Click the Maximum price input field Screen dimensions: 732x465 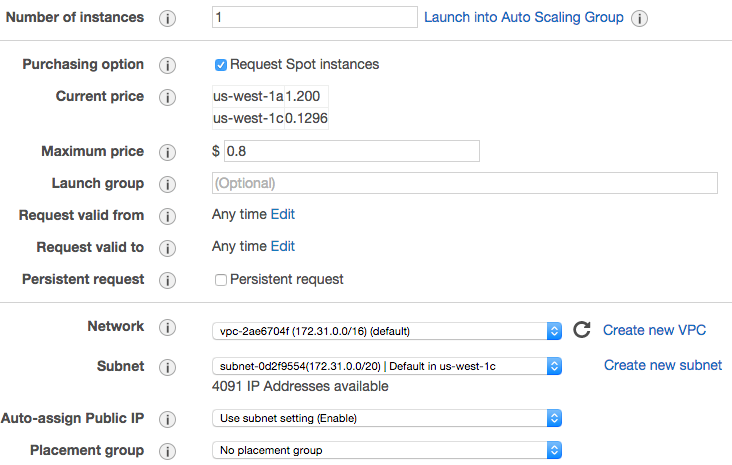click(x=352, y=151)
